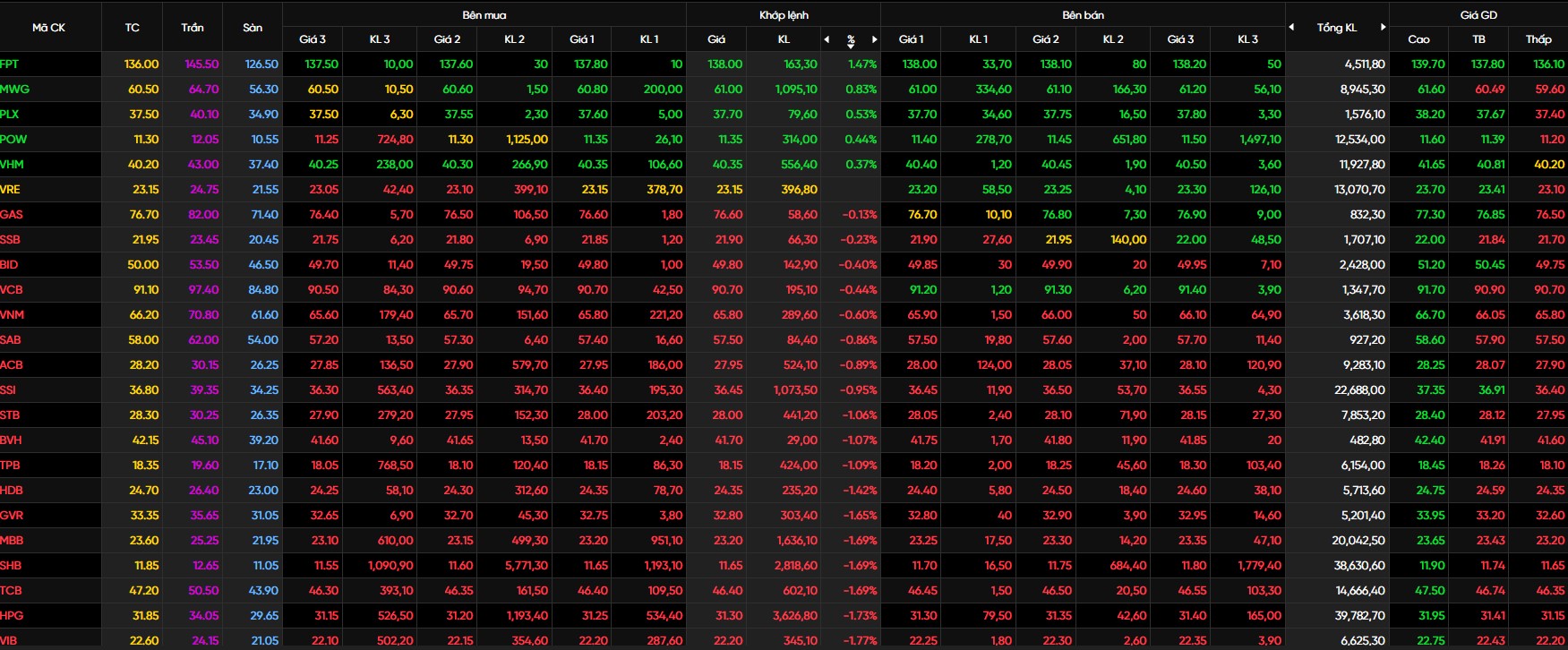Click the Sàn floor price header
Image resolution: width=1568 pixels, height=650 pixels.
click(x=253, y=28)
